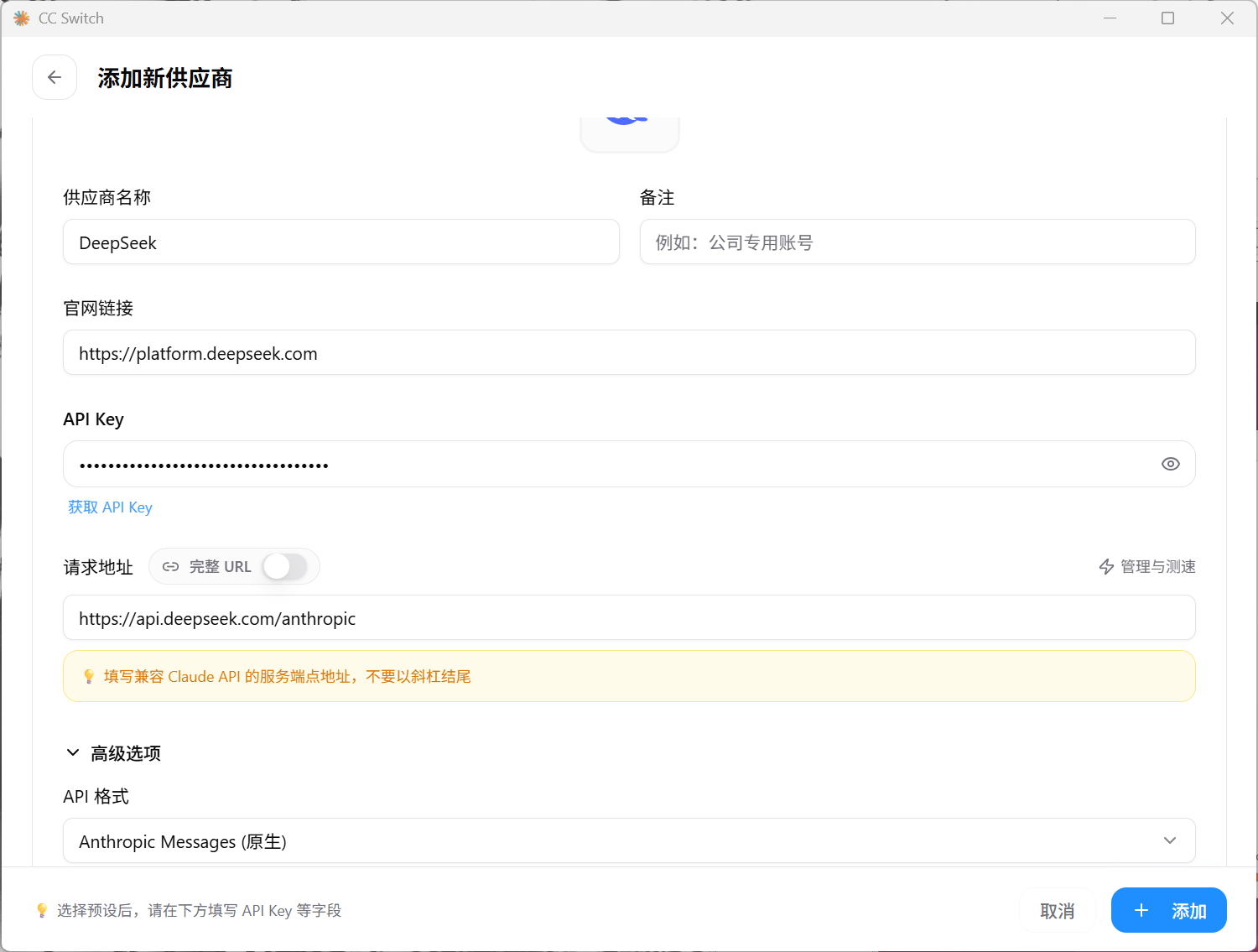
Task: Cancel with the 取消 button
Action: (x=1057, y=911)
